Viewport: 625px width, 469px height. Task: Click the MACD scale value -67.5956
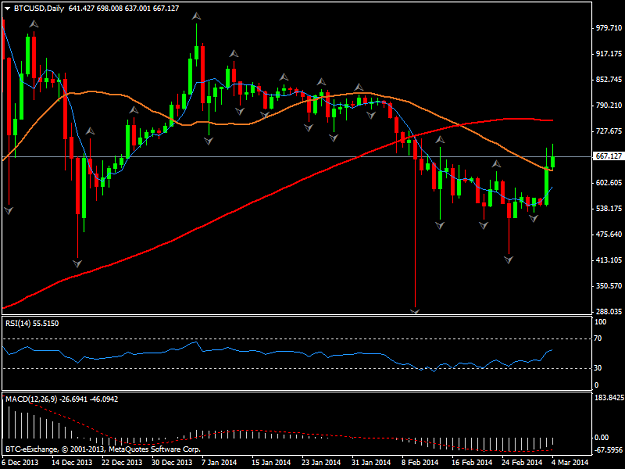[x=609, y=450]
